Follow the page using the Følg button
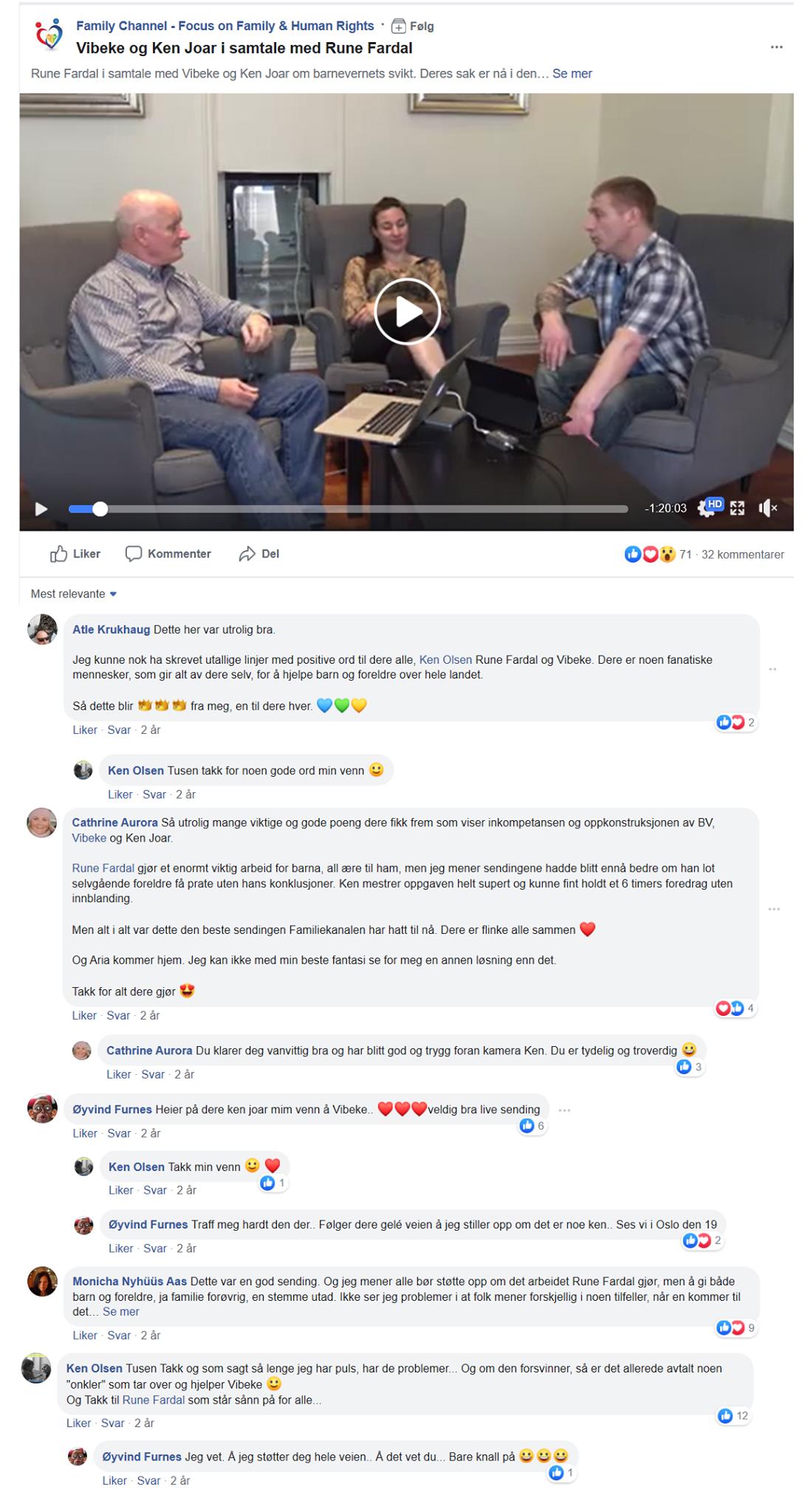Image resolution: width=805 pixels, height=1512 pixels. [x=412, y=27]
